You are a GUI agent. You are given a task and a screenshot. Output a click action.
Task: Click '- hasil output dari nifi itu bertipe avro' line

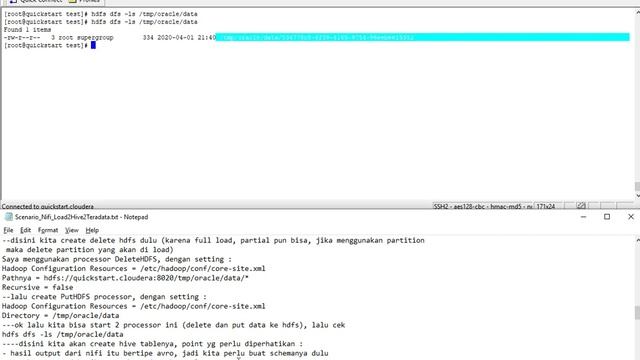pos(165,353)
